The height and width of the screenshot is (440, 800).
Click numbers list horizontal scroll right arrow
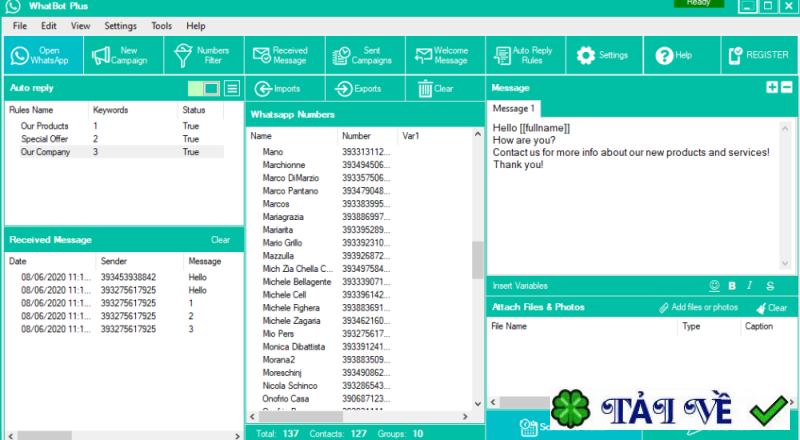coord(465,417)
